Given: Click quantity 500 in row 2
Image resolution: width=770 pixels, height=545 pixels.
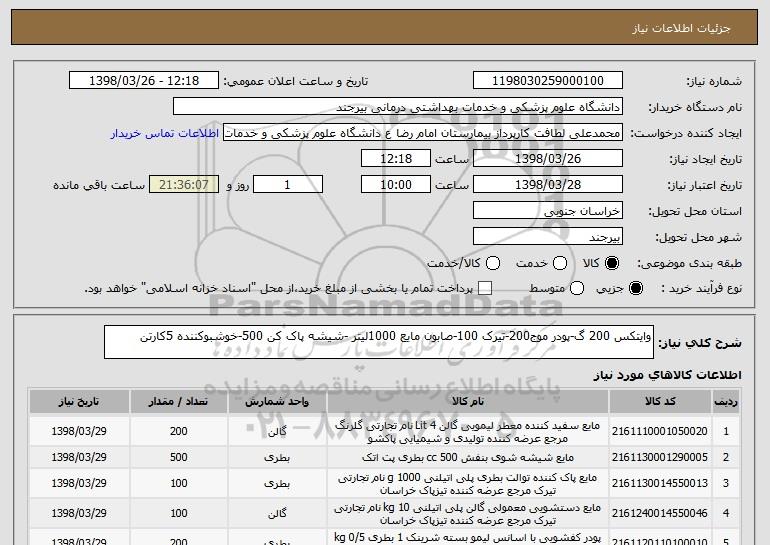Looking at the screenshot, I should coord(178,457).
